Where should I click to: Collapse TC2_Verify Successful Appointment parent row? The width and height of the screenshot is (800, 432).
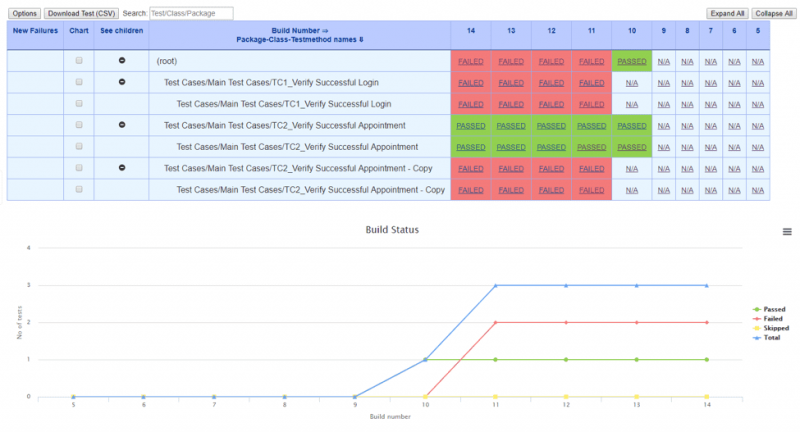click(122, 125)
